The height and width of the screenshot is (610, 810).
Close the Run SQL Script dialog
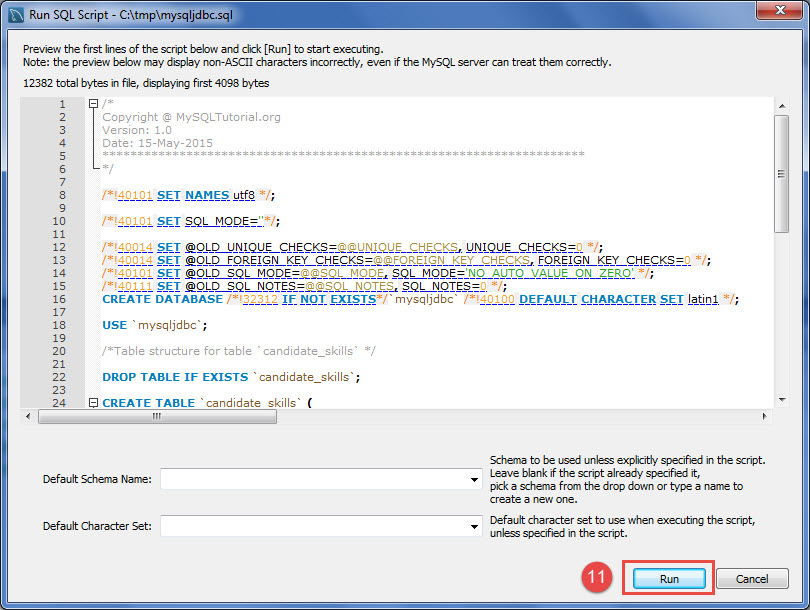point(779,11)
